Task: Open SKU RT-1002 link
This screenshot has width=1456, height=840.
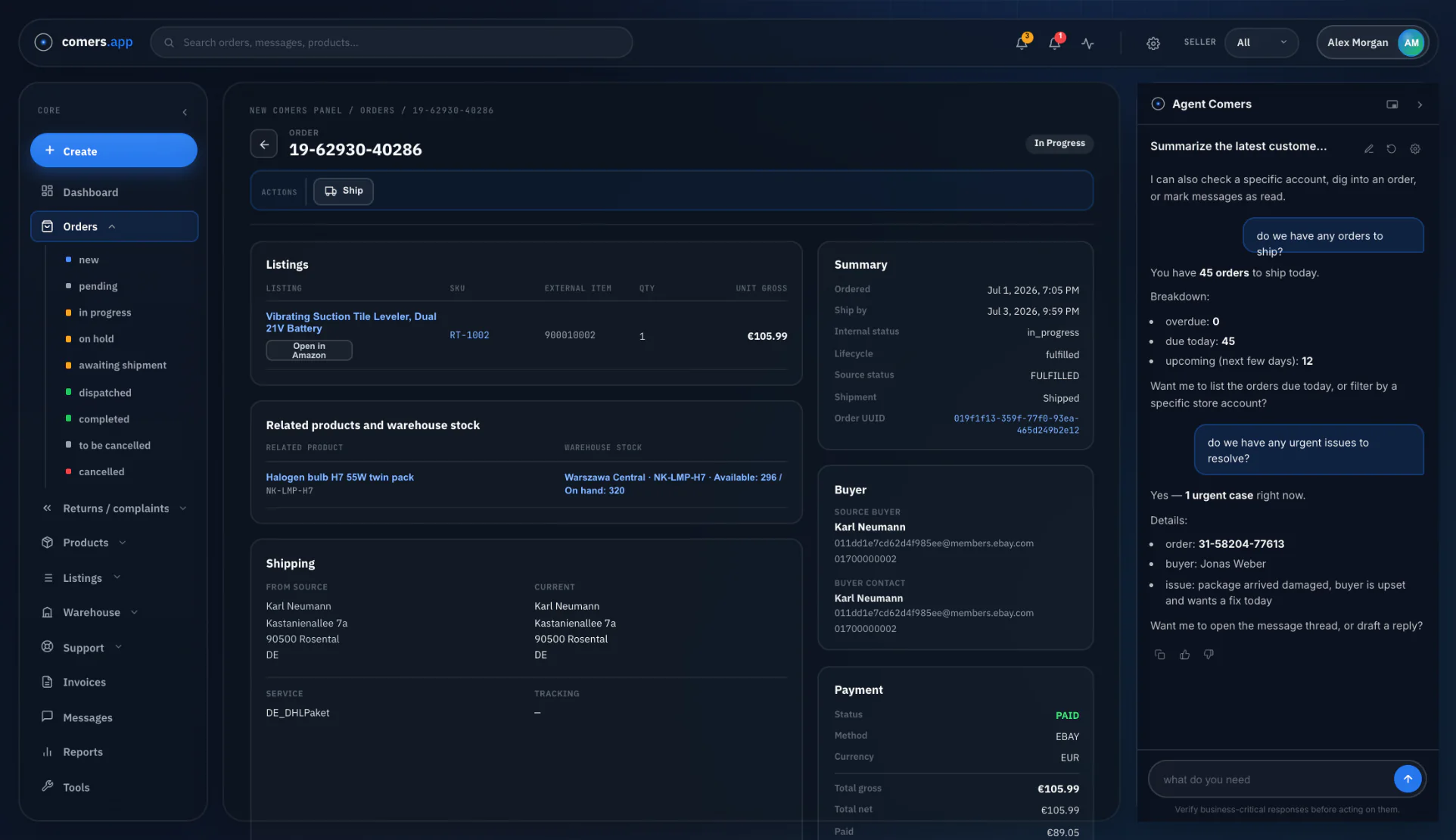Action: pyautogui.click(x=469, y=335)
